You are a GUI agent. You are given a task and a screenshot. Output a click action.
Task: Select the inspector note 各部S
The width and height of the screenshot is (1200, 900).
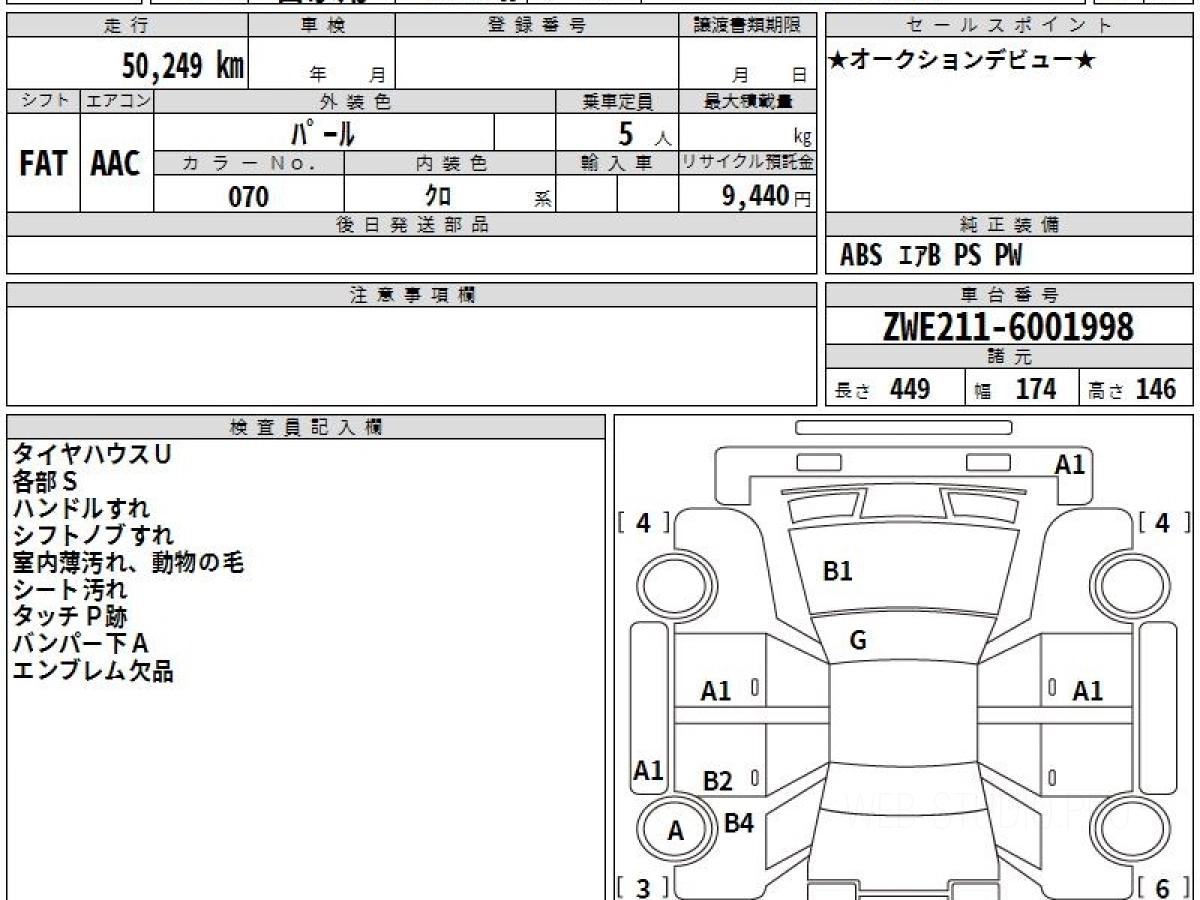44,481
